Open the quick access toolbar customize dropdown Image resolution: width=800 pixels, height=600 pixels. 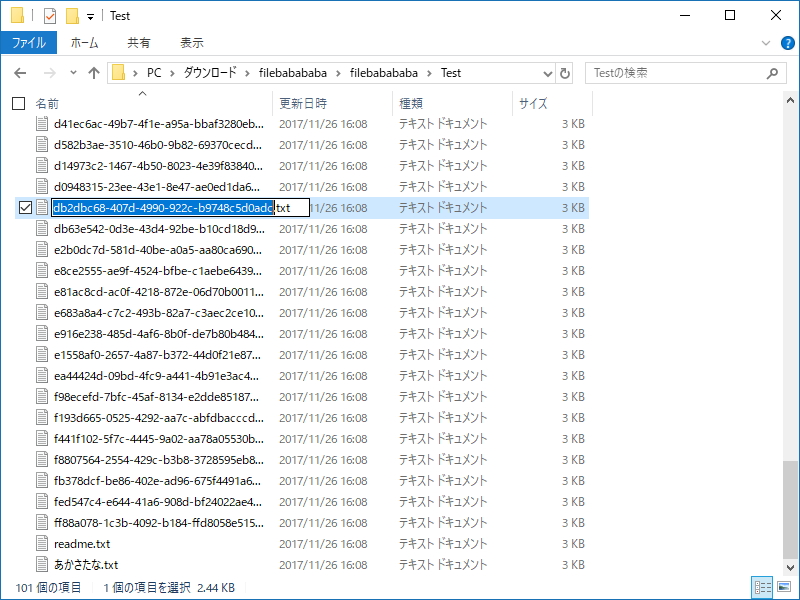tap(90, 17)
